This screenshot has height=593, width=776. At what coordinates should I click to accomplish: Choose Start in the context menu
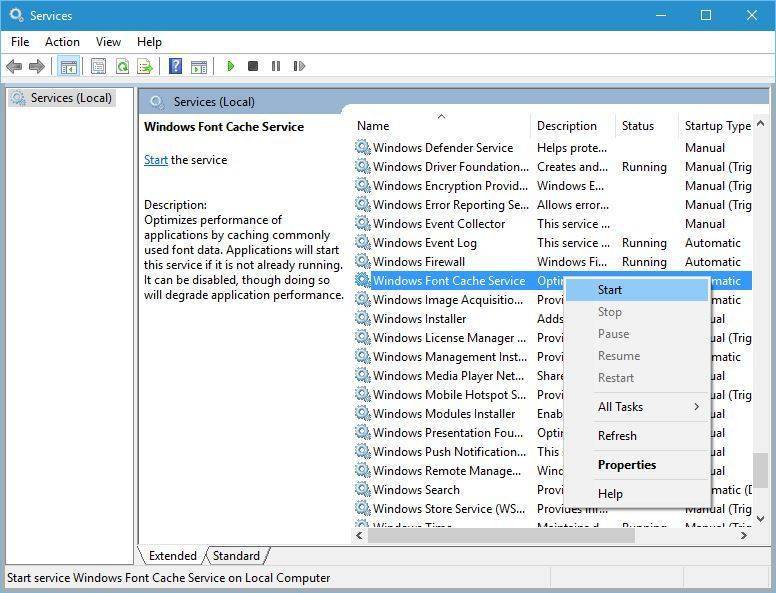coord(636,290)
